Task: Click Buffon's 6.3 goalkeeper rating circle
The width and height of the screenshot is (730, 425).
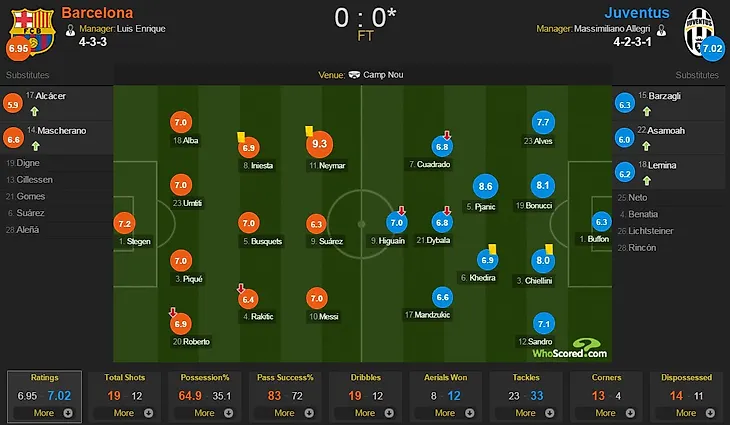Action: [x=601, y=222]
